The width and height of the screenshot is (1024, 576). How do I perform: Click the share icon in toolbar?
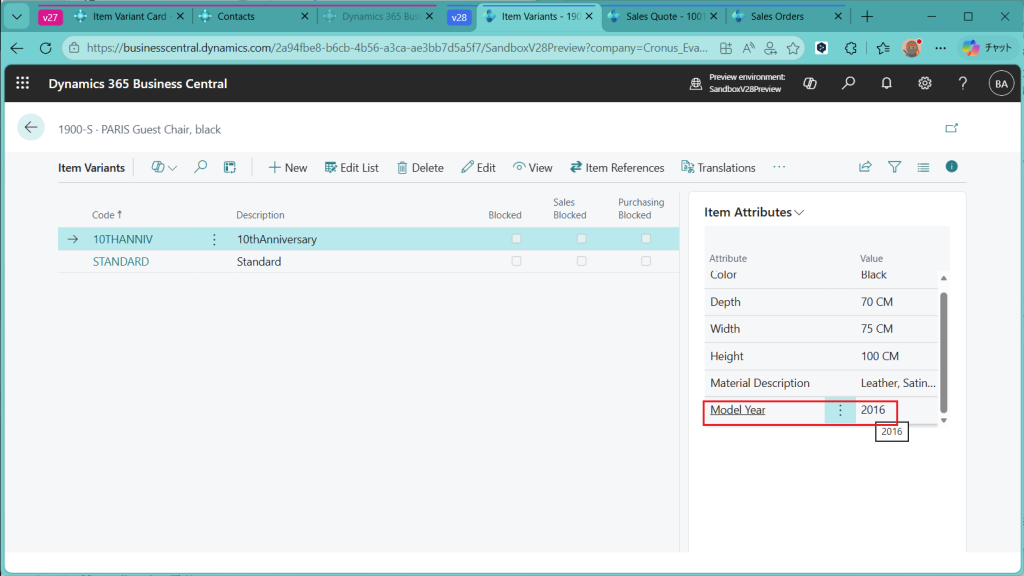(865, 167)
